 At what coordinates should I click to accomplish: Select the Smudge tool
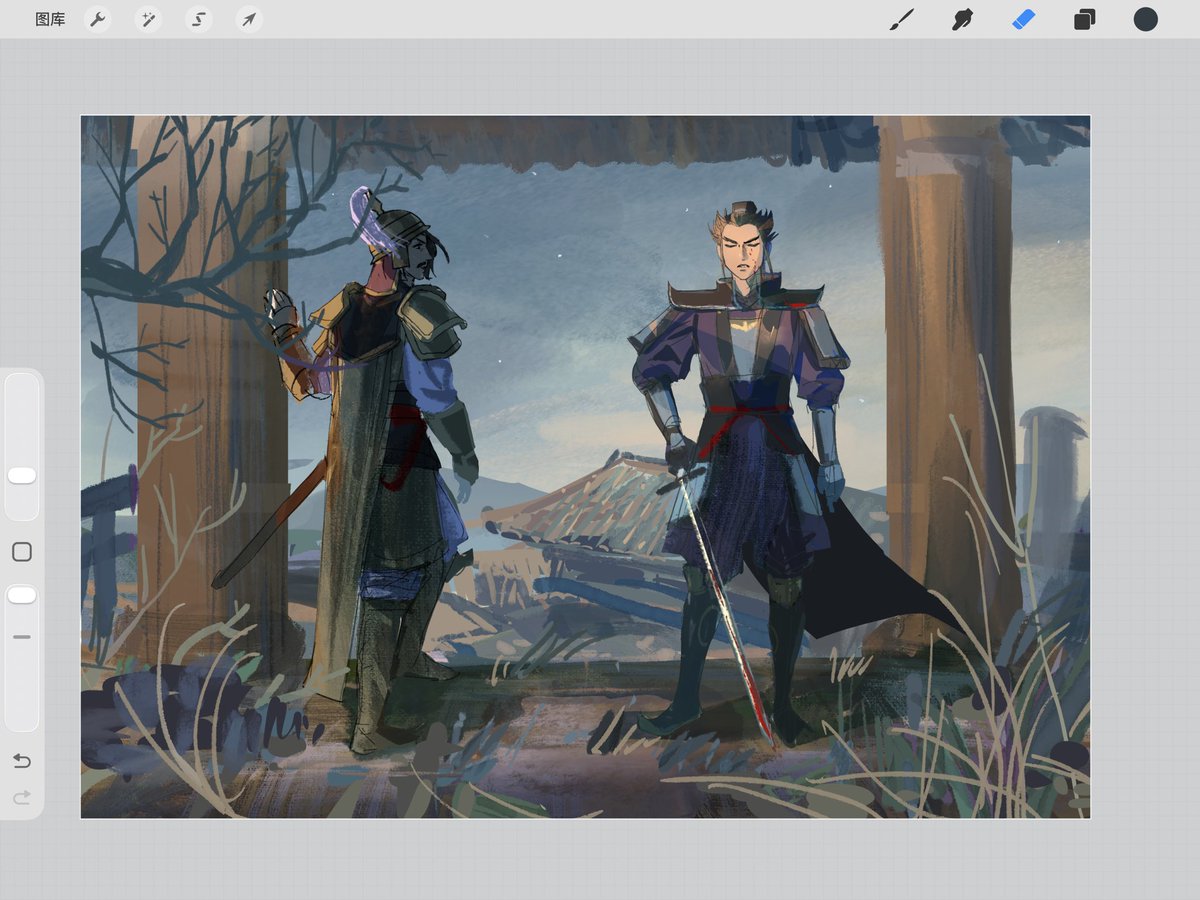coord(963,19)
